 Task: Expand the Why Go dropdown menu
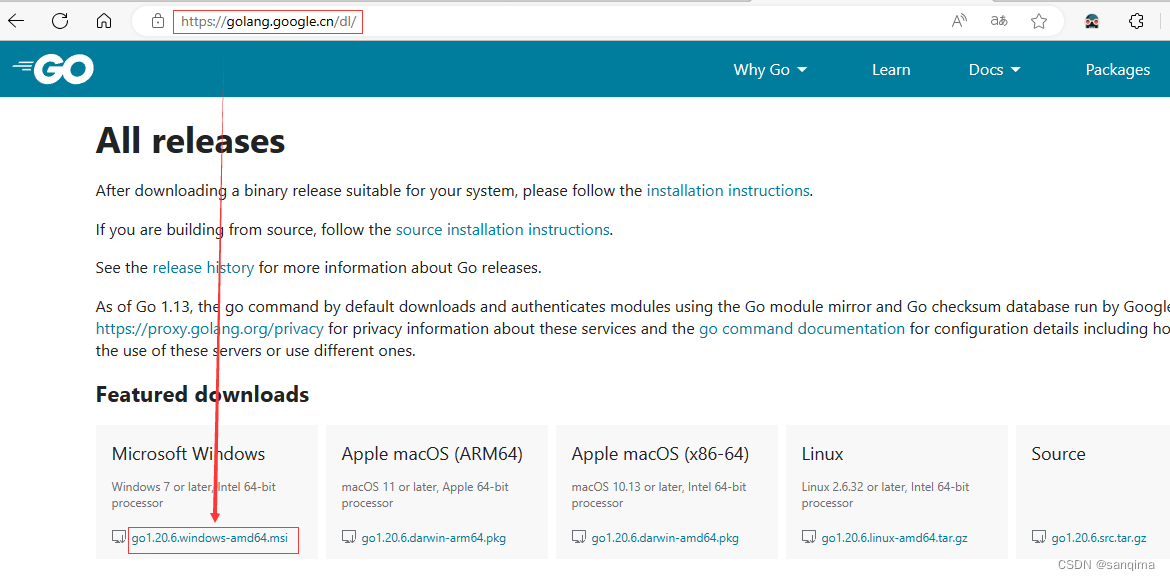point(770,69)
